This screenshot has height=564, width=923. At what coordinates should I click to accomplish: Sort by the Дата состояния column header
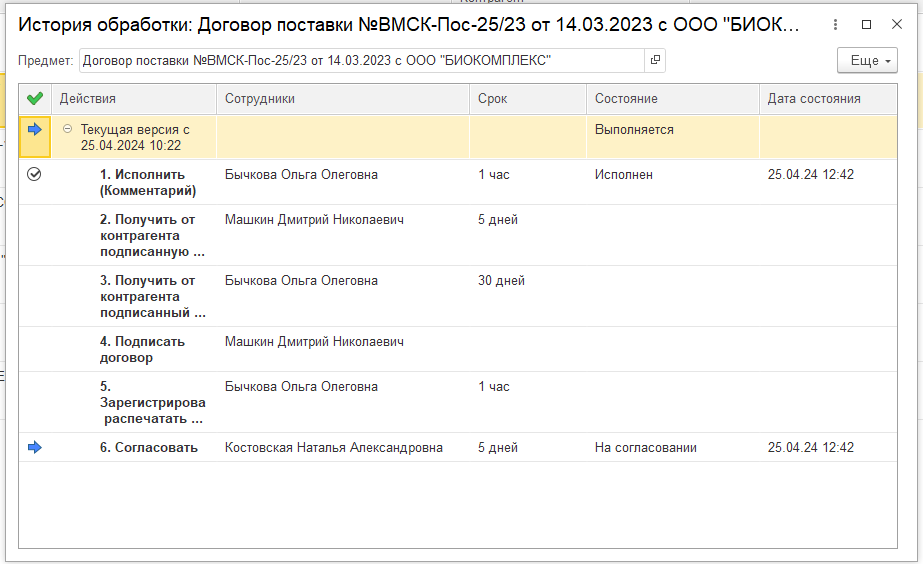point(828,98)
